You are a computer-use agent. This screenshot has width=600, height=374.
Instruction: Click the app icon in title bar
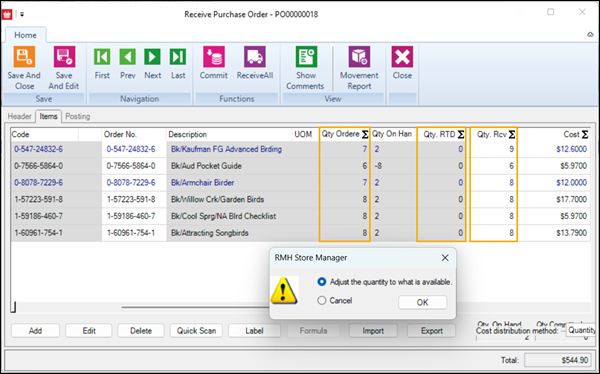point(7,15)
